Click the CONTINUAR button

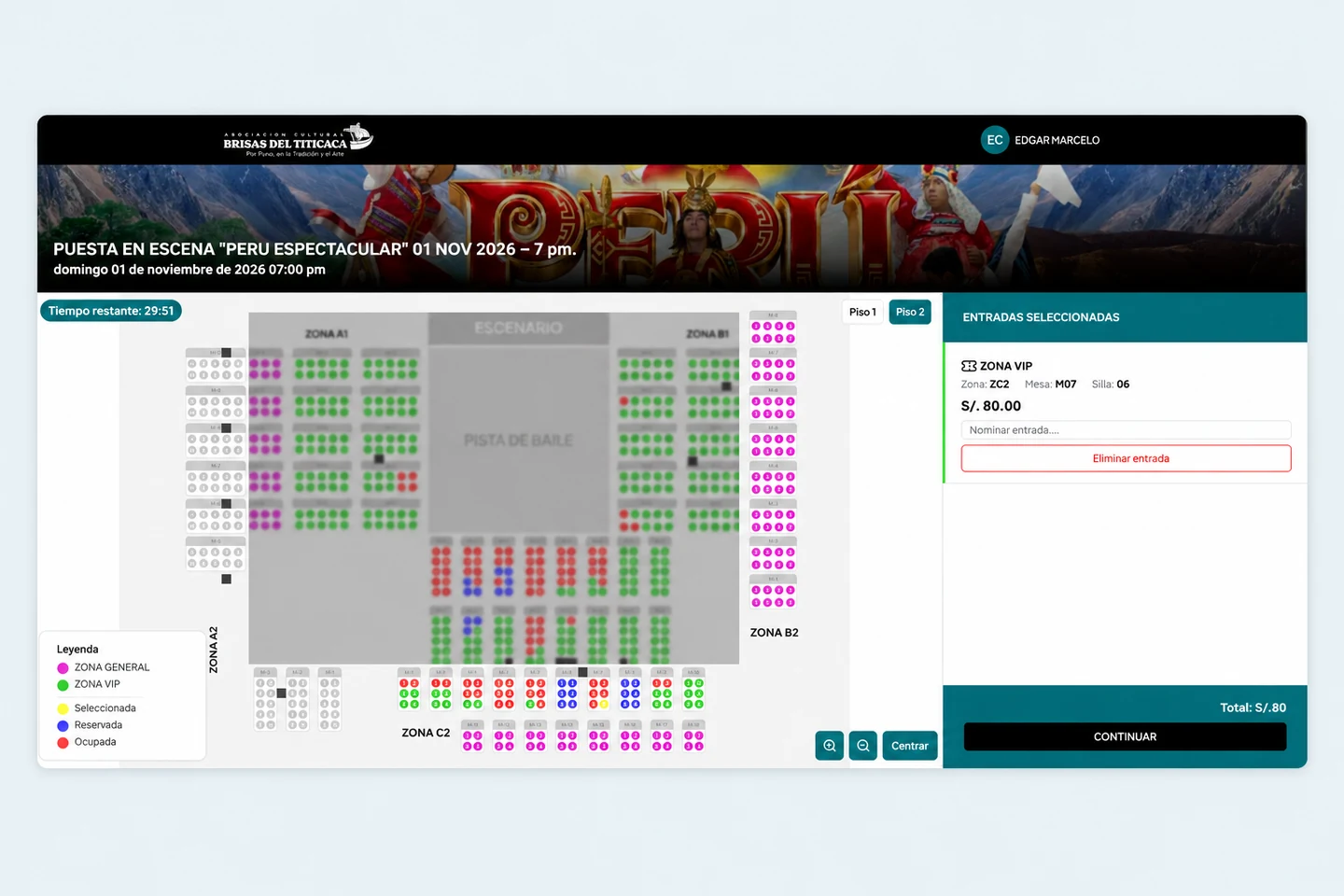[x=1125, y=736]
